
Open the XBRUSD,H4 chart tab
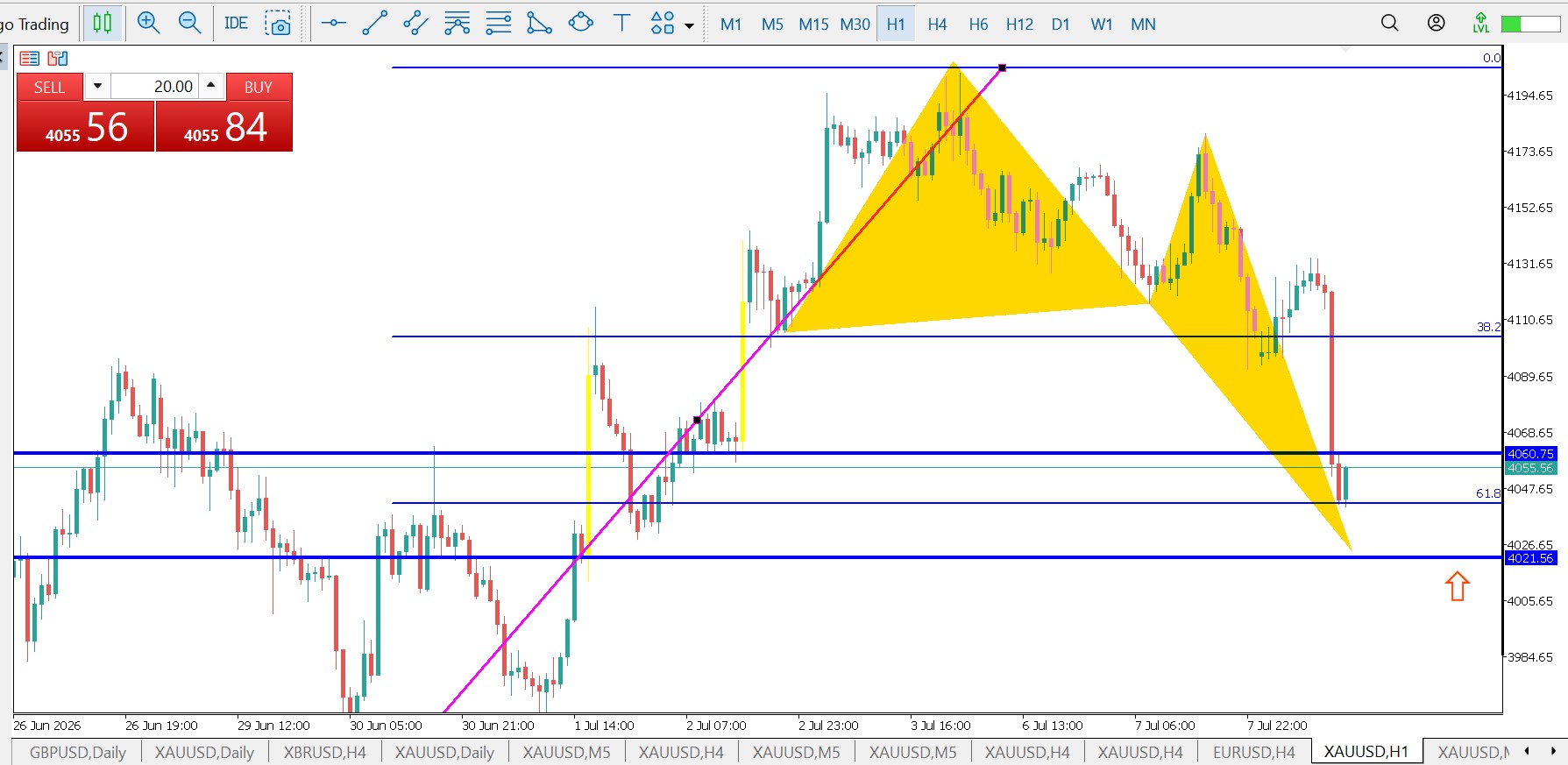point(324,752)
